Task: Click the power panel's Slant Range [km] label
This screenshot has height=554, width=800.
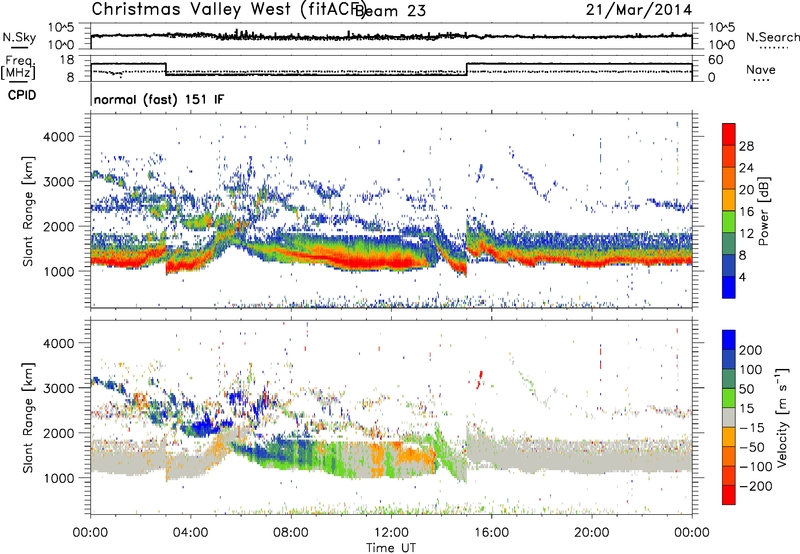Action: coord(28,212)
